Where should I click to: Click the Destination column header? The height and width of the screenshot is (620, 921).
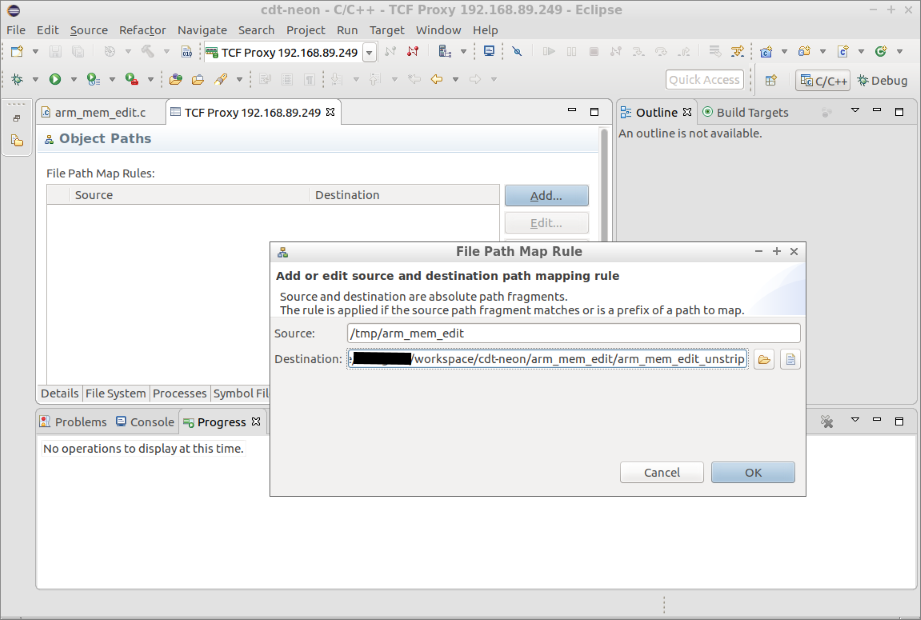(404, 195)
